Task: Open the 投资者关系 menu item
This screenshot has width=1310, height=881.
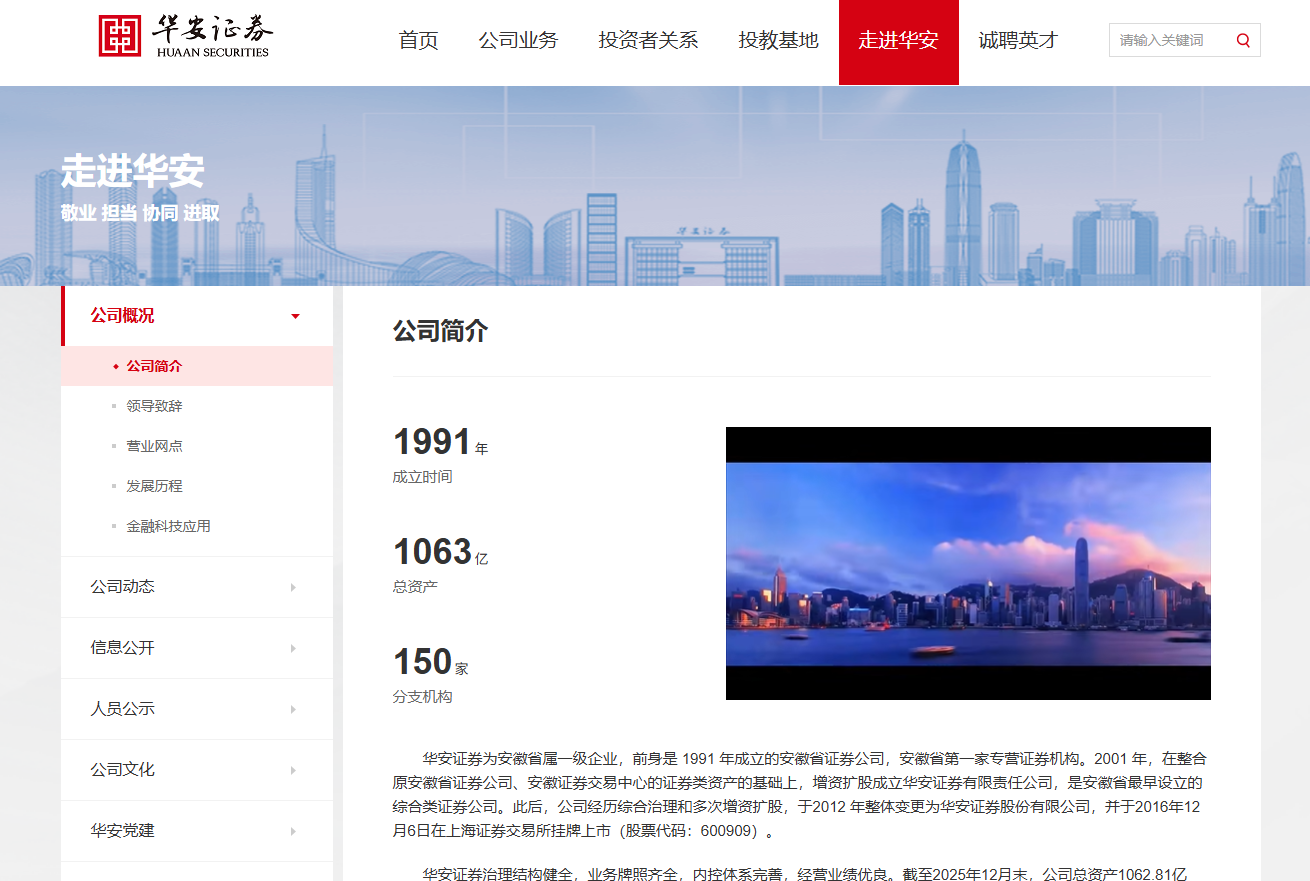Action: [x=648, y=41]
